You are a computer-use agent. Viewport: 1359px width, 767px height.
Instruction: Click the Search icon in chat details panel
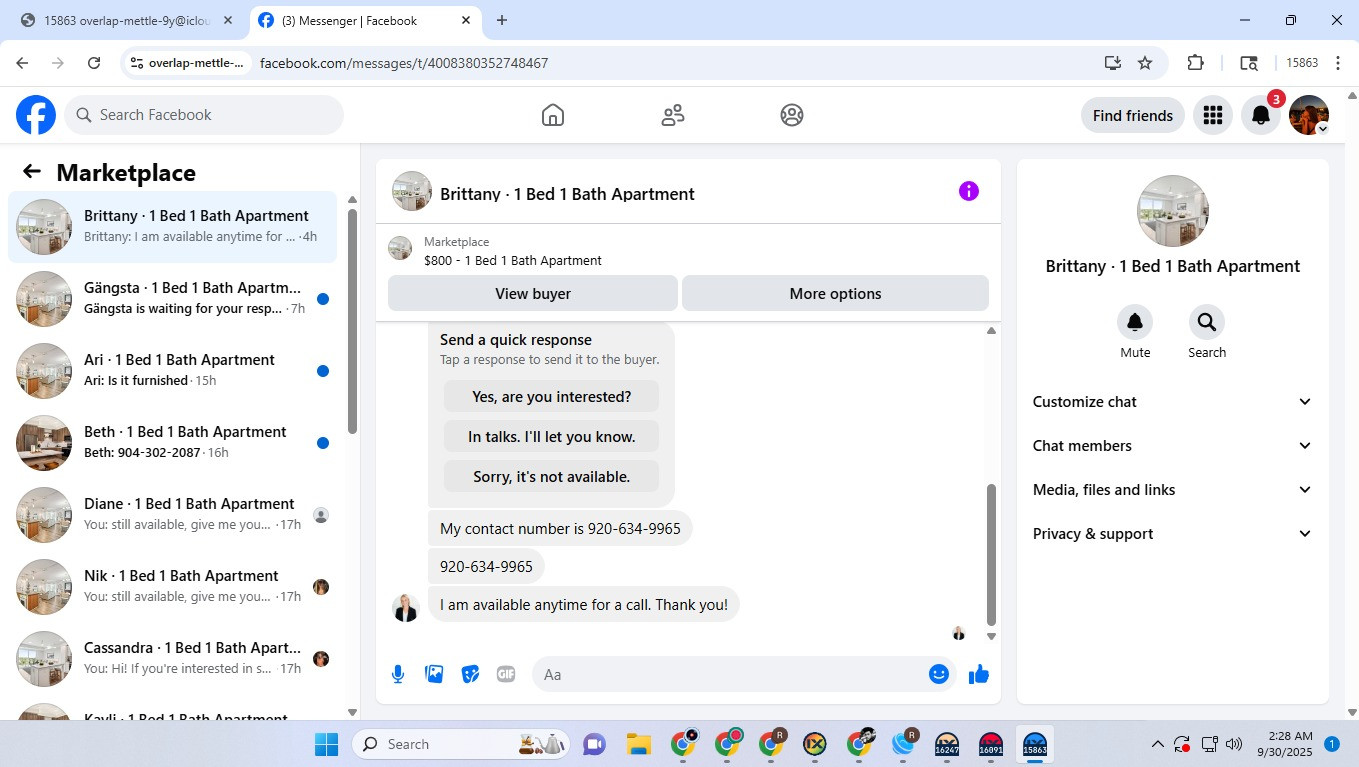tap(1207, 322)
